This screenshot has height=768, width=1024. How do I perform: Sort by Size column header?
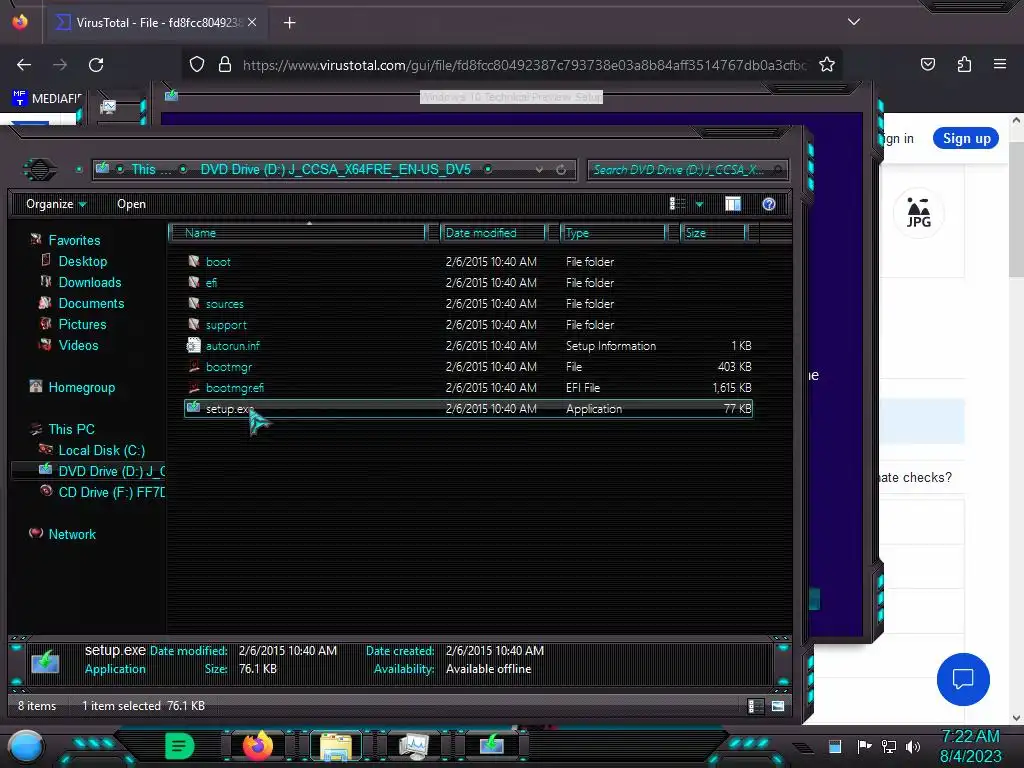click(x=714, y=232)
